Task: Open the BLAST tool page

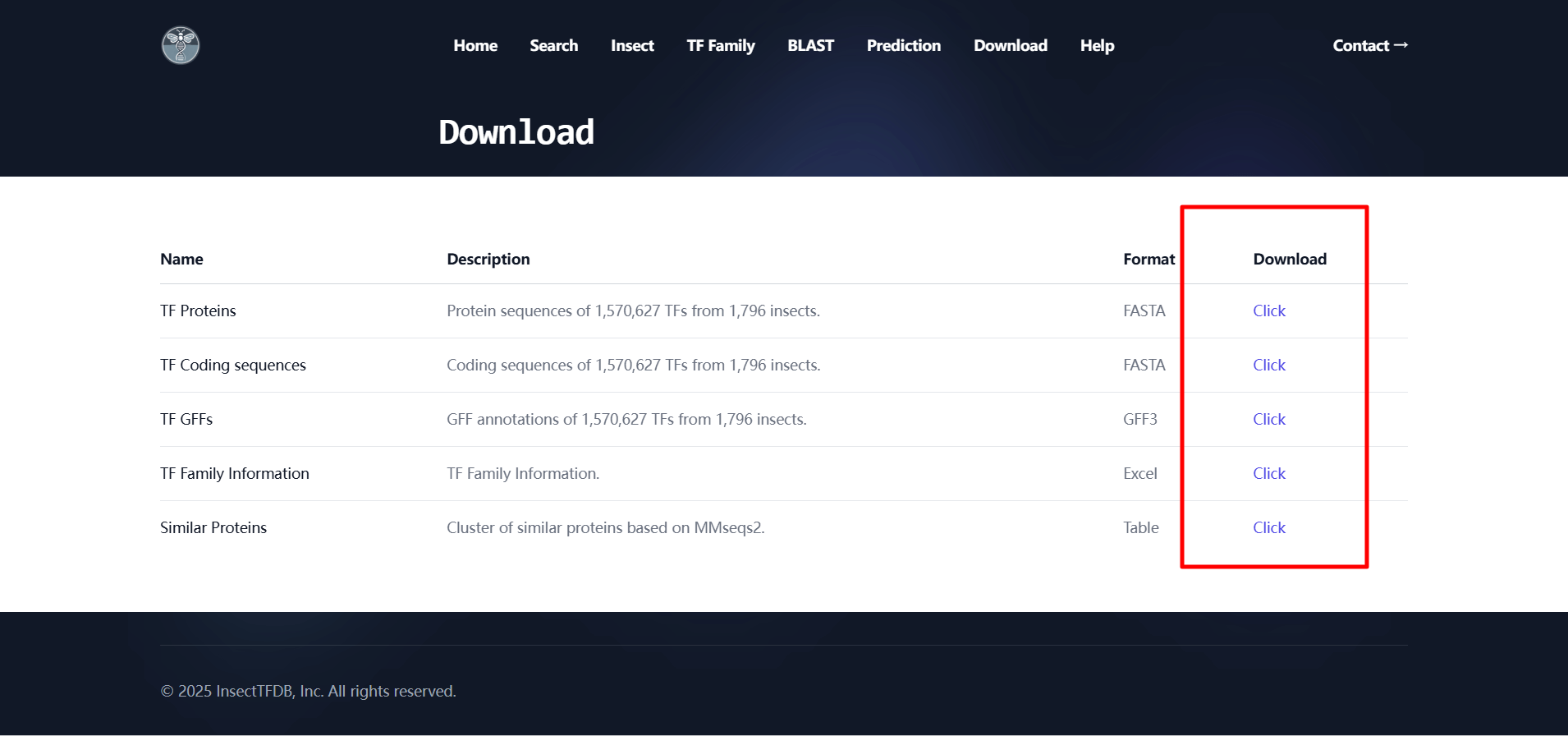Action: 810,46
